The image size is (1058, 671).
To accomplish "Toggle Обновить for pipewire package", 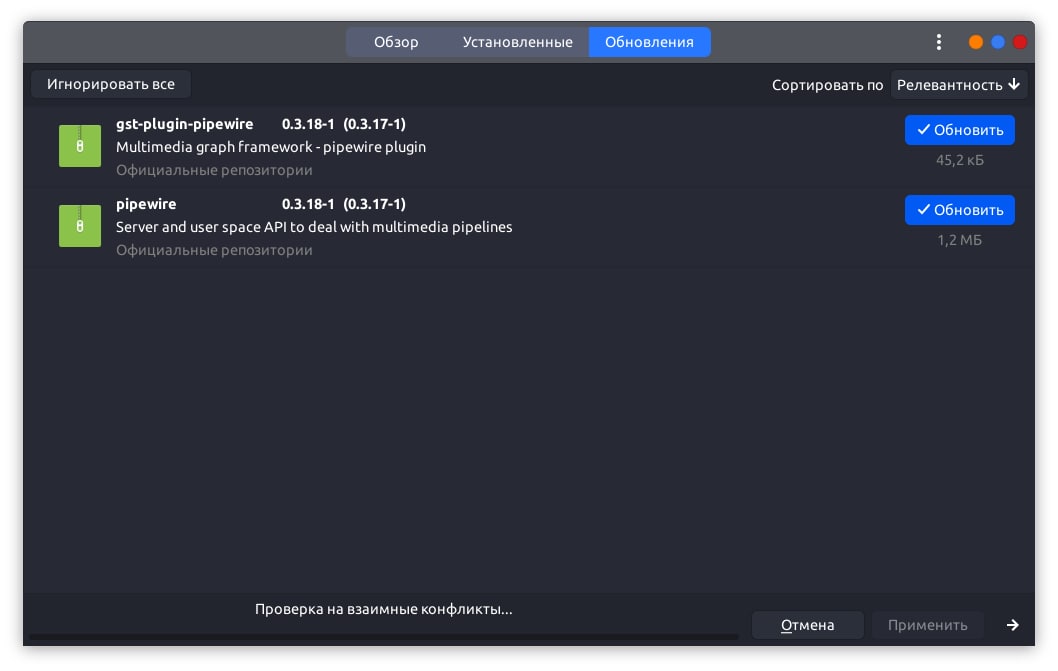I will pyautogui.click(x=959, y=210).
